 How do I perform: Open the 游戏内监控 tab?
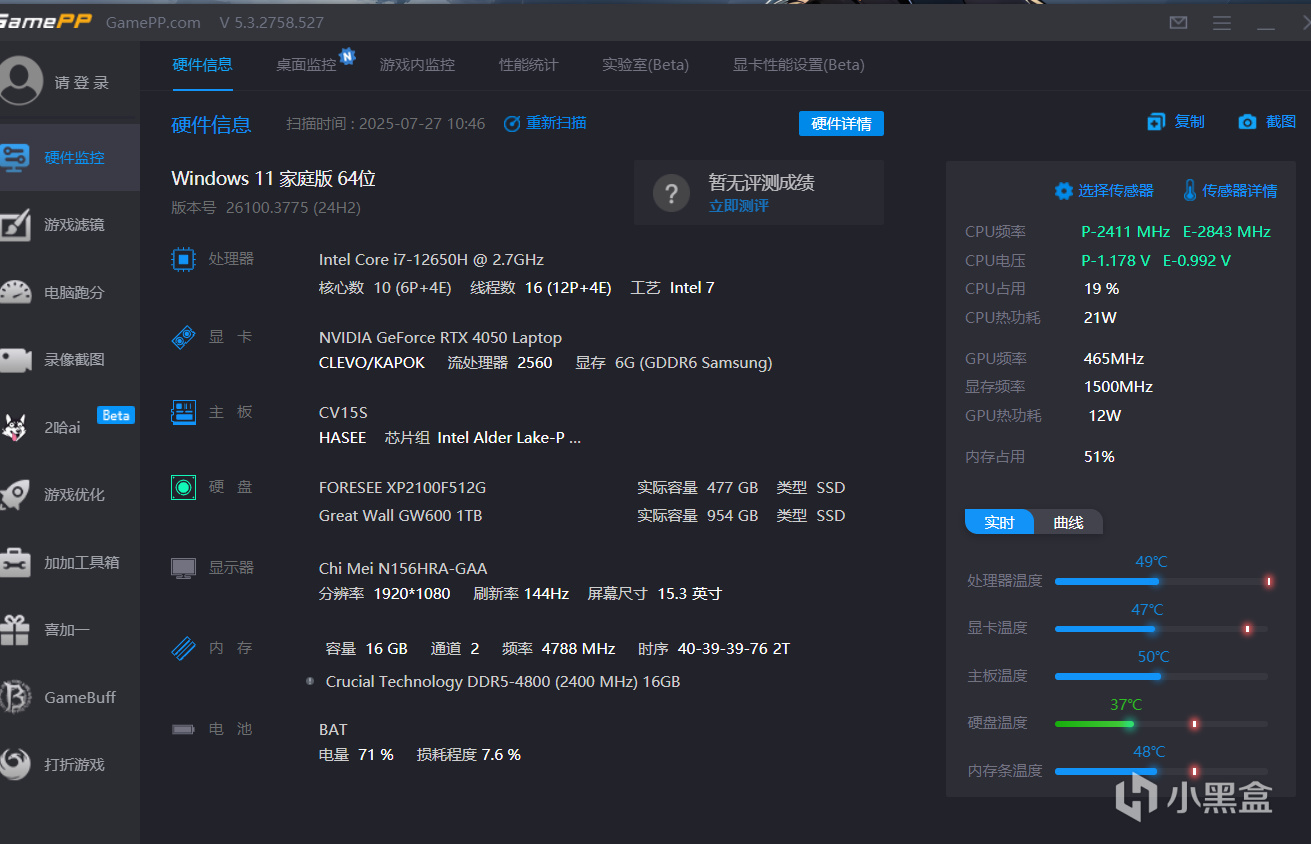(x=417, y=65)
